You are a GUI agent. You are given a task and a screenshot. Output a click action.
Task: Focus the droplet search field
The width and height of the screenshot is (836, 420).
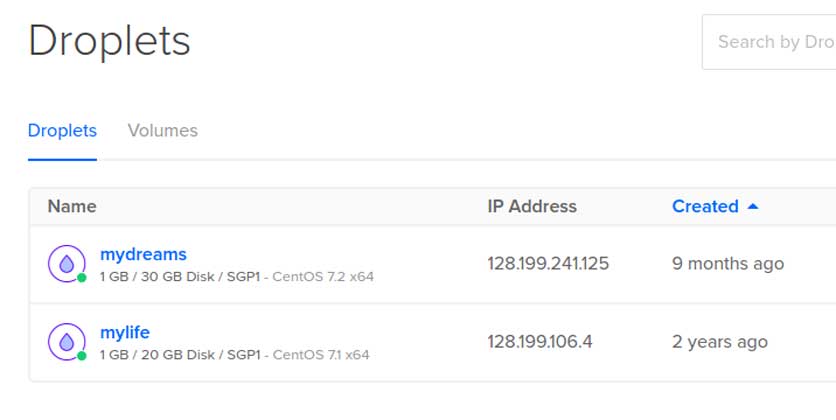770,42
